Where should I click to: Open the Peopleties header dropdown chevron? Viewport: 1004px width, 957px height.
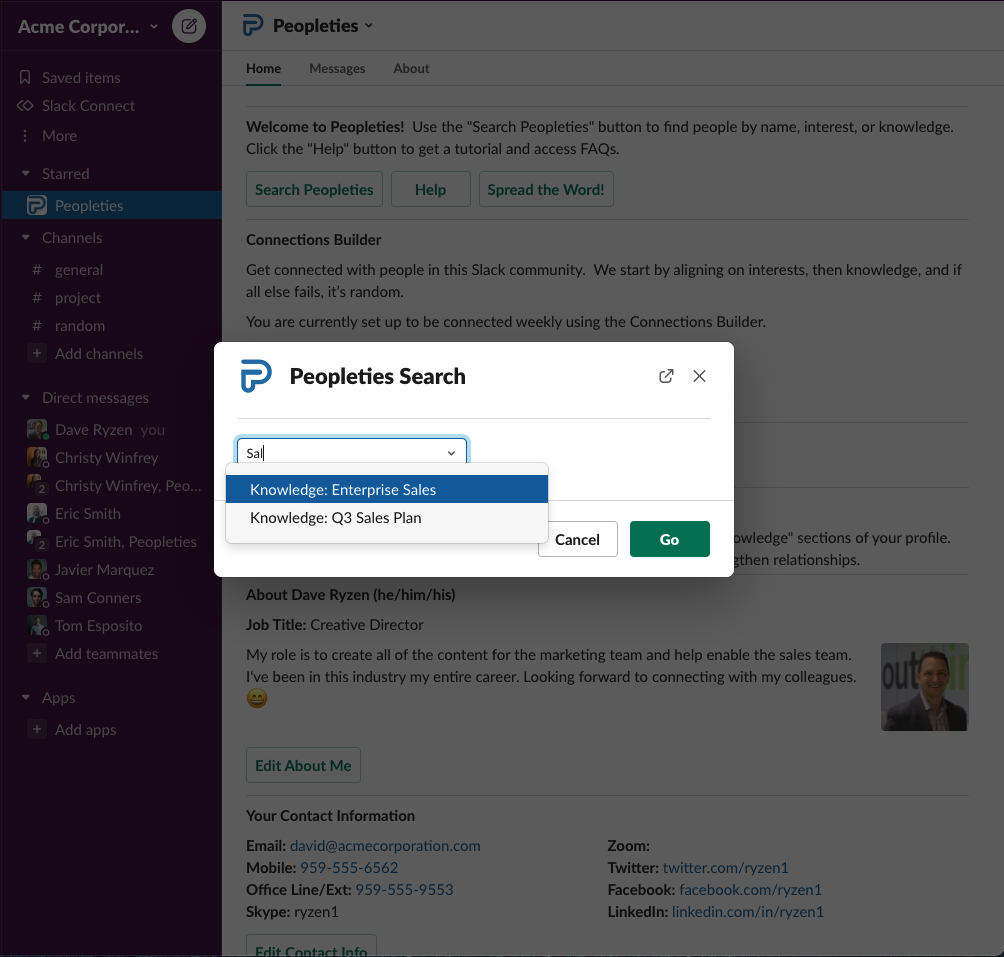369,26
